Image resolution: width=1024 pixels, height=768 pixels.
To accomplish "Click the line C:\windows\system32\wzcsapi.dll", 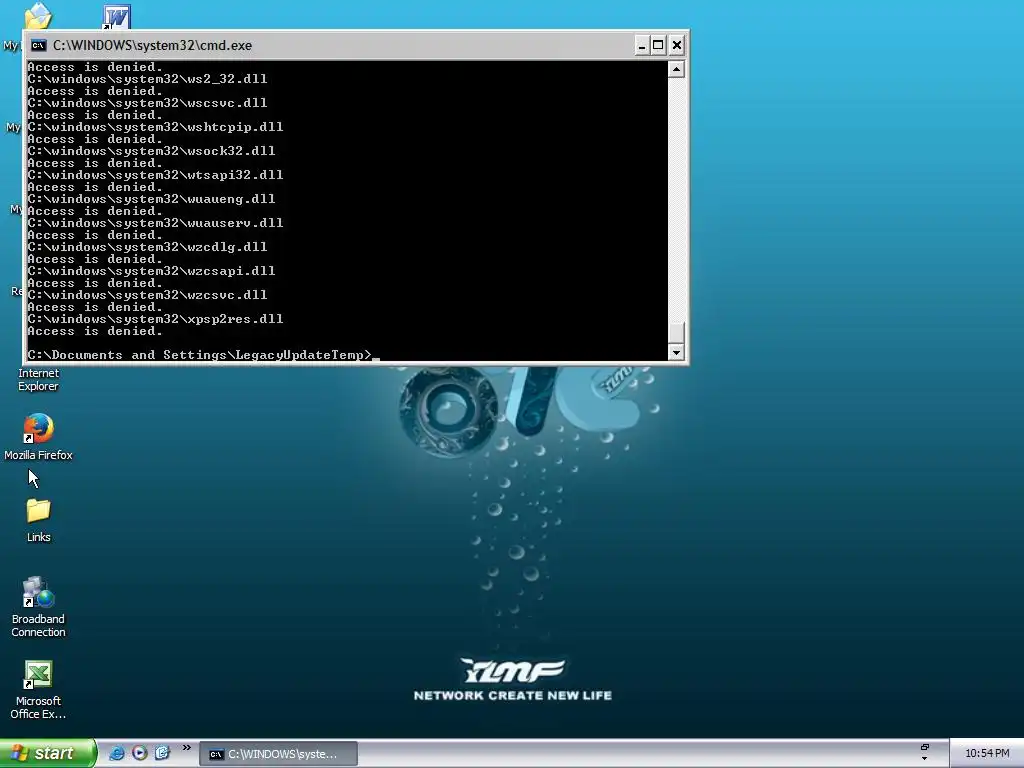I will pyautogui.click(x=152, y=271).
